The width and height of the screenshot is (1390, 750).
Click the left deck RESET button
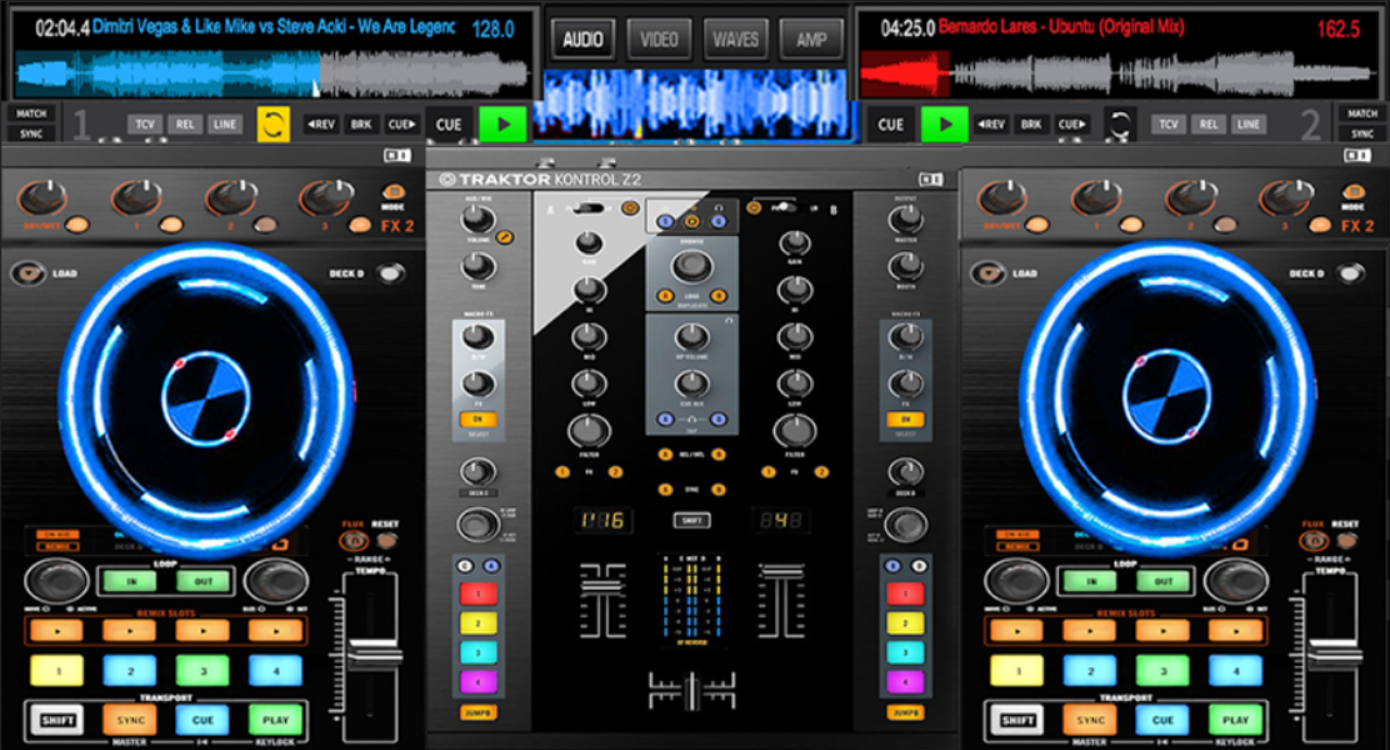point(385,540)
